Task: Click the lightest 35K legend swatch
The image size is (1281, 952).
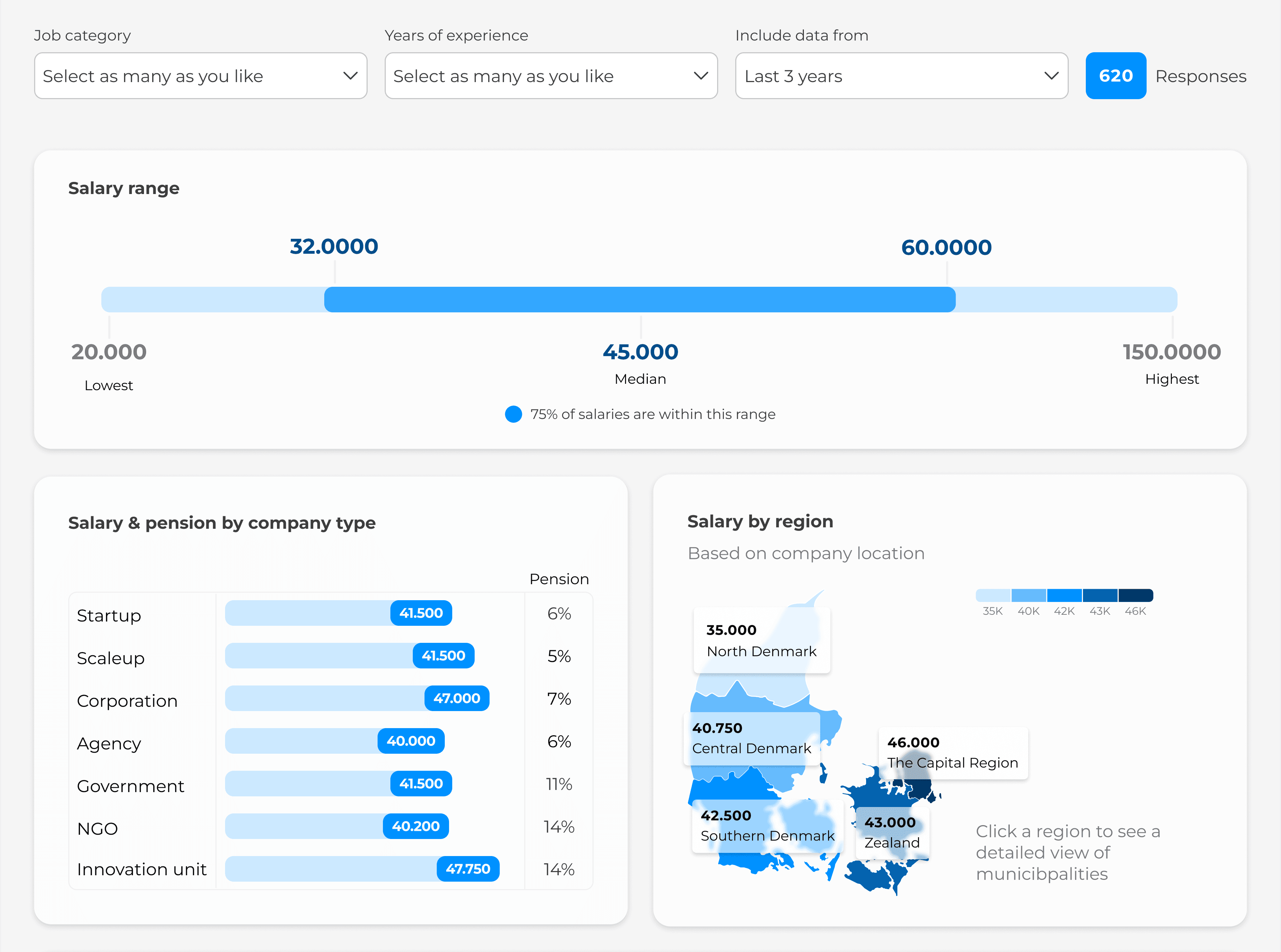Action: (992, 595)
